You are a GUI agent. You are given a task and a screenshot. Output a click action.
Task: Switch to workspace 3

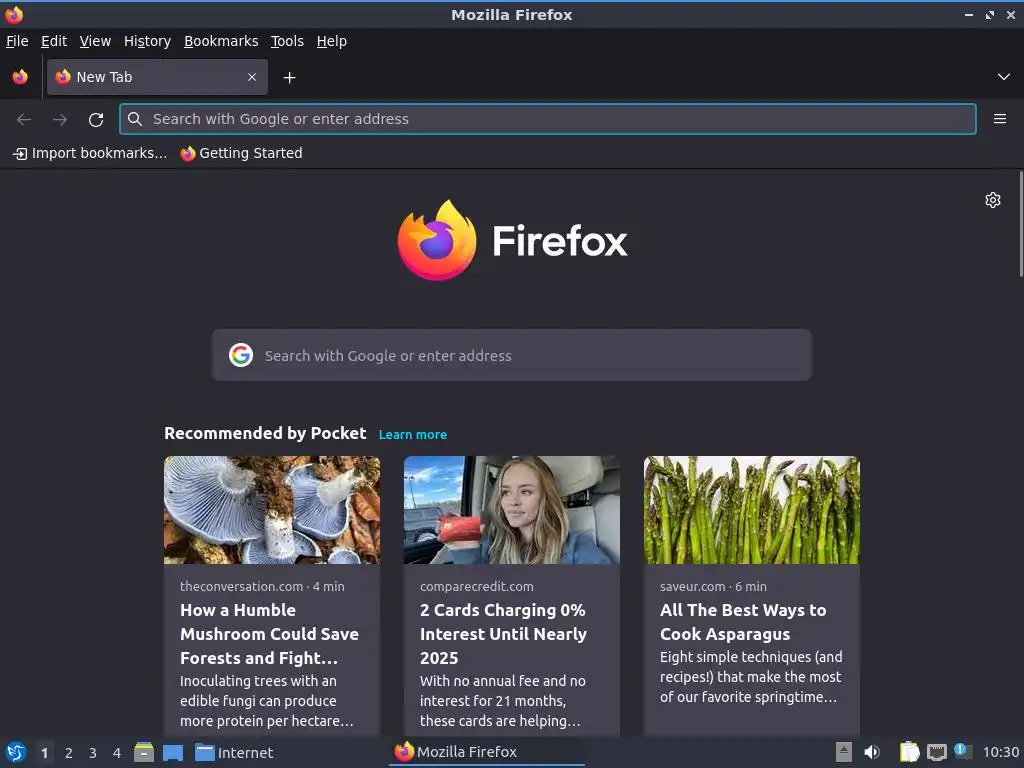(93, 753)
